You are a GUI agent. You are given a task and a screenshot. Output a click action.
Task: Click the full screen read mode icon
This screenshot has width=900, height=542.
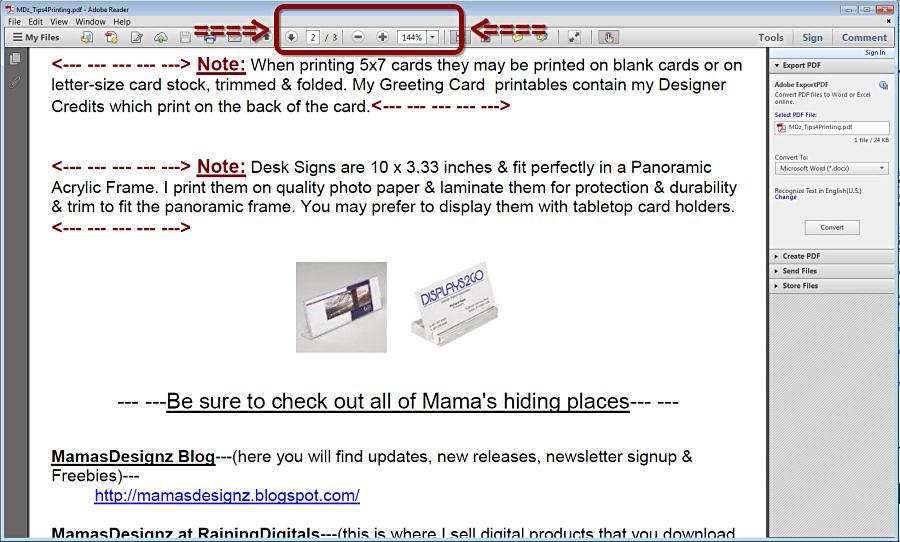click(x=574, y=37)
